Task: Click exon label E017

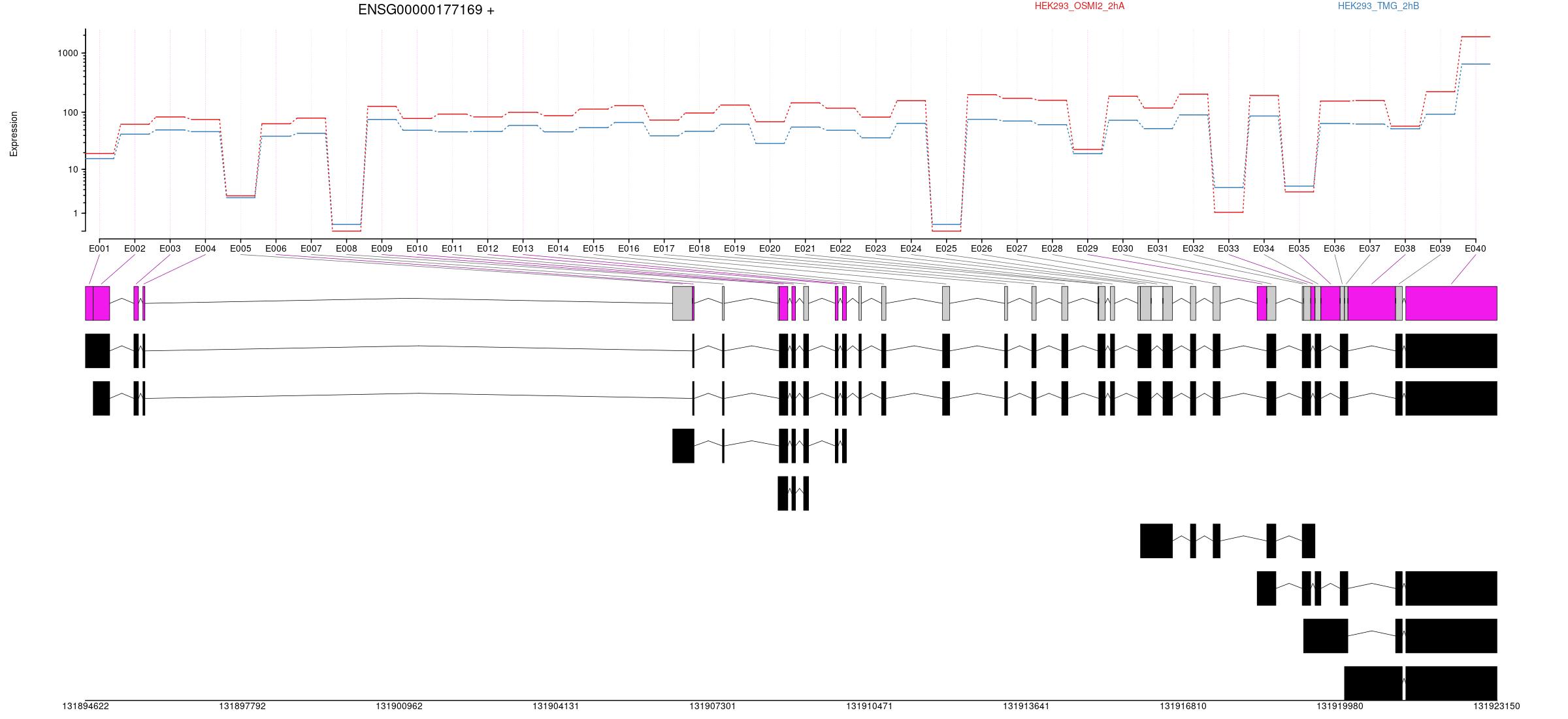Action: tap(664, 248)
